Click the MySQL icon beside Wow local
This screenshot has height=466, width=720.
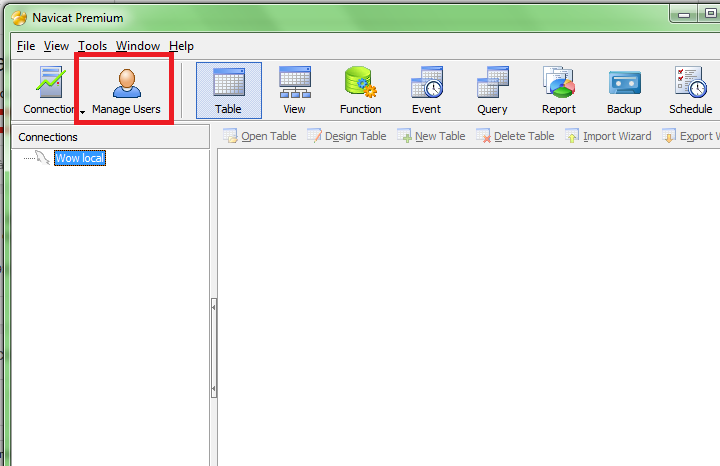42,158
